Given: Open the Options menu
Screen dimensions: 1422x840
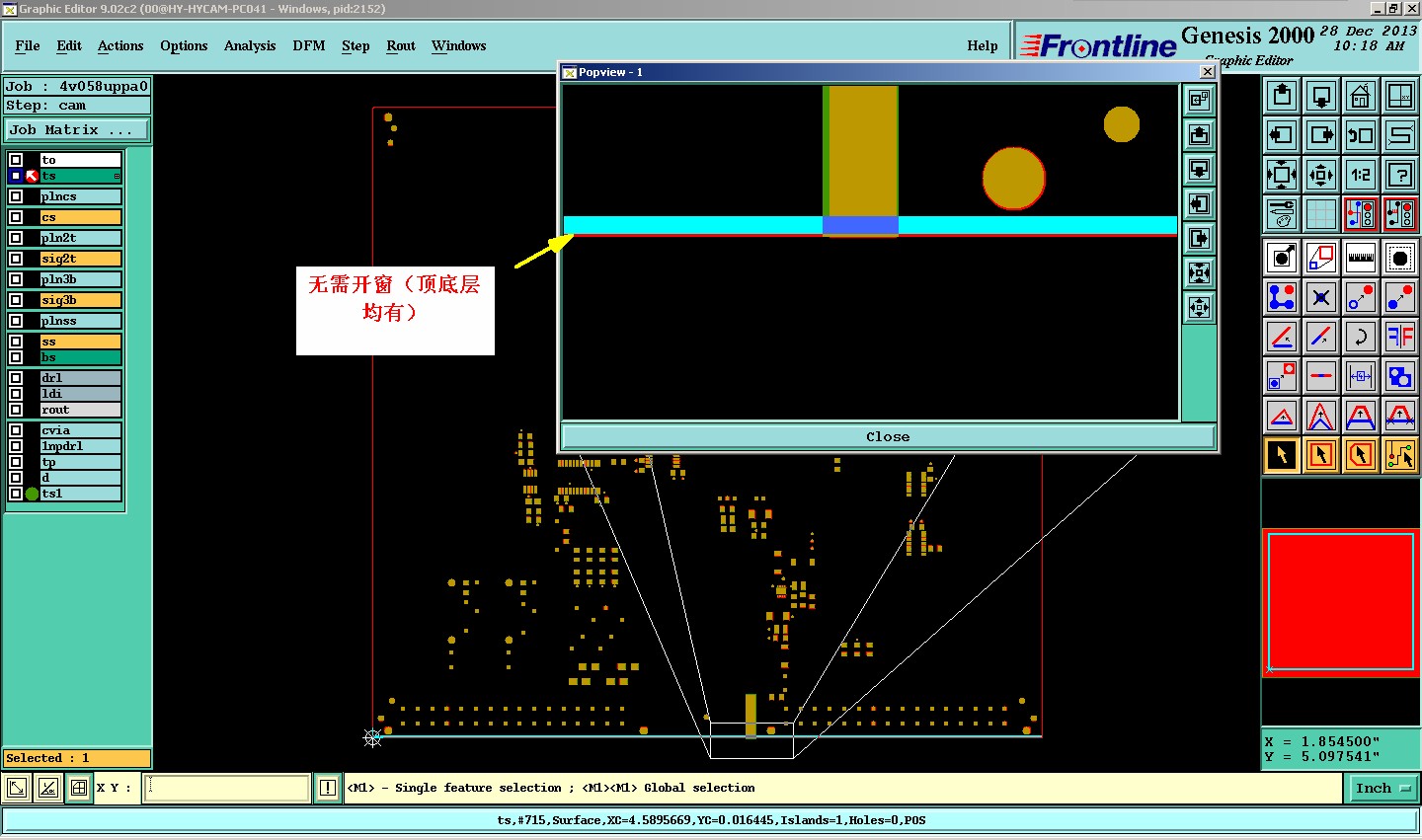Looking at the screenshot, I should click(184, 45).
